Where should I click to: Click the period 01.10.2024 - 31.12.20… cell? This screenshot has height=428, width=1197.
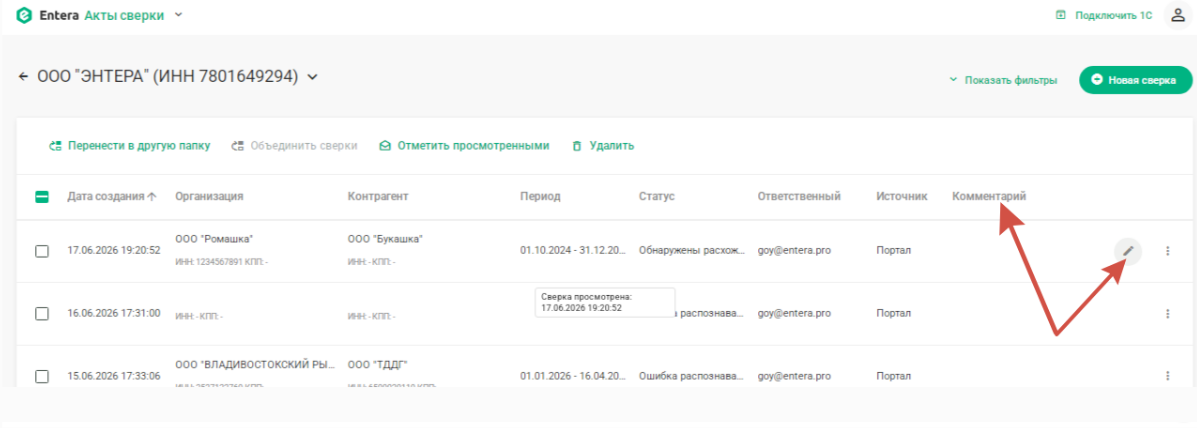coord(573,250)
